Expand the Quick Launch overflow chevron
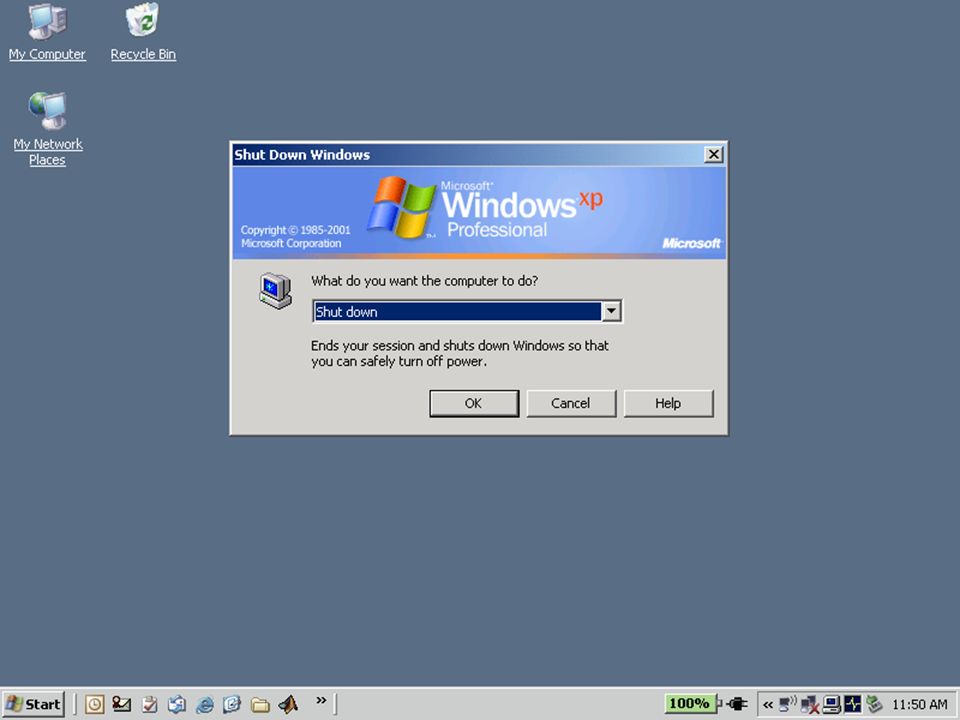This screenshot has width=960, height=720. click(x=321, y=700)
